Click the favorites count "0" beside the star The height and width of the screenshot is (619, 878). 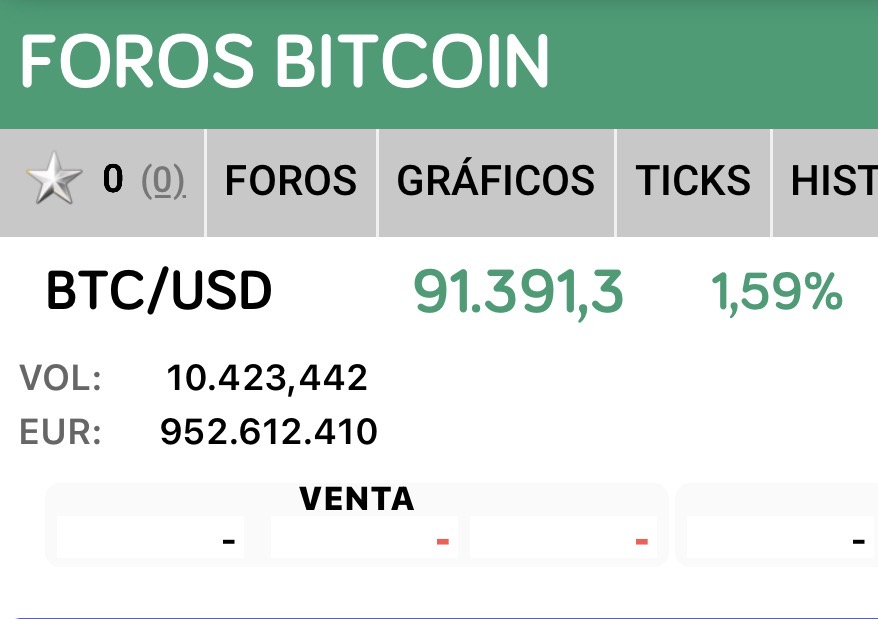113,180
